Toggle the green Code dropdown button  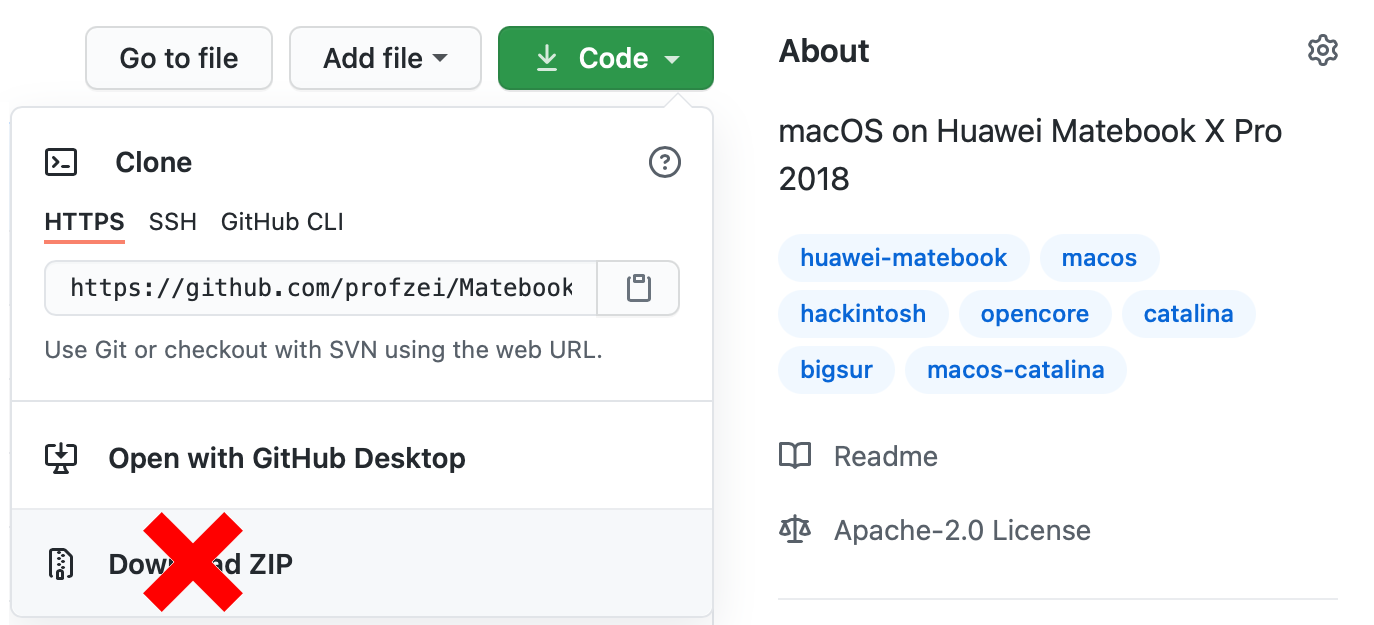pos(606,58)
